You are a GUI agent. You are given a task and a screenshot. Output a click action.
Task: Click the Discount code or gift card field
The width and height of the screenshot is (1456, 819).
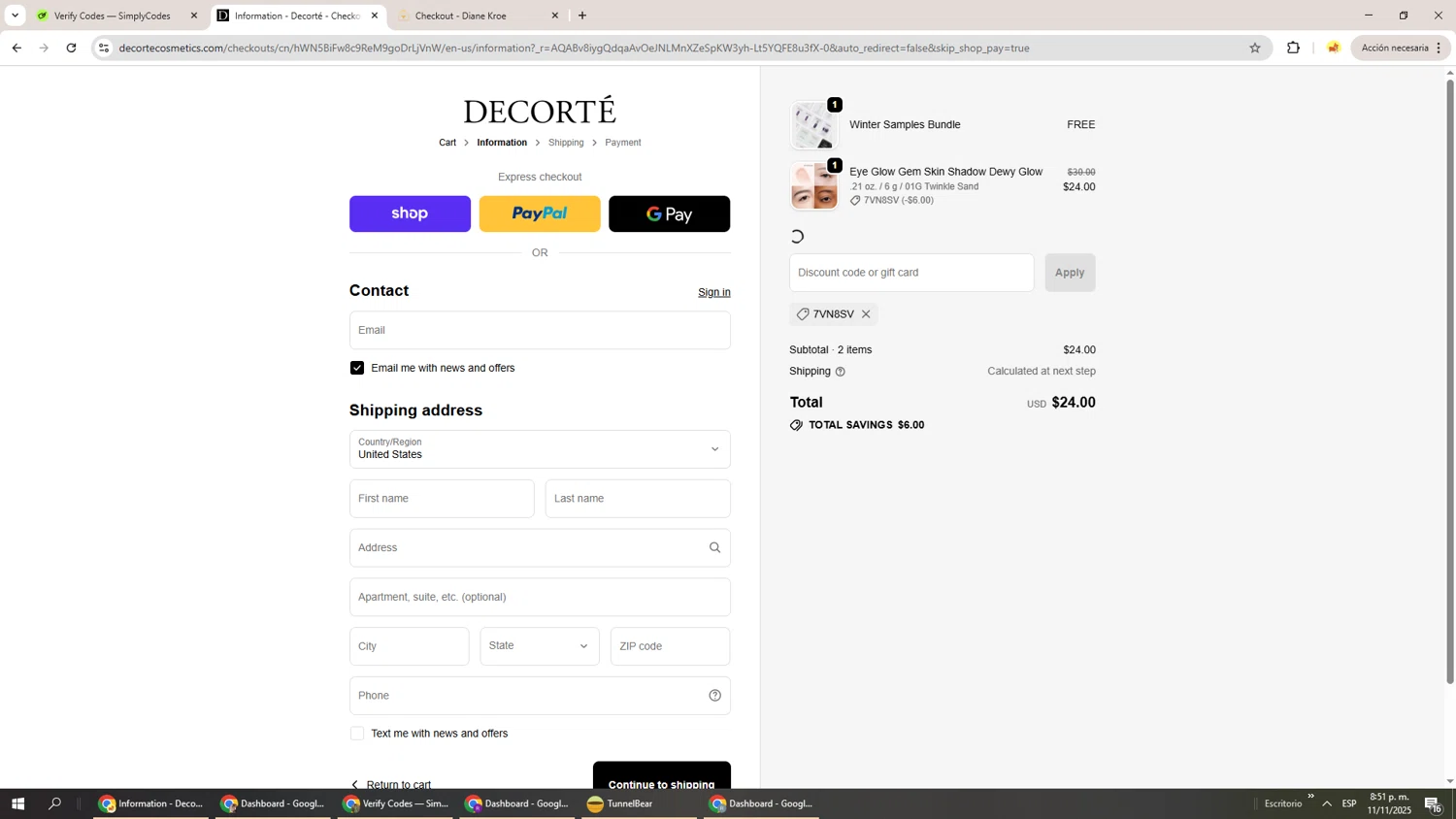point(911,273)
